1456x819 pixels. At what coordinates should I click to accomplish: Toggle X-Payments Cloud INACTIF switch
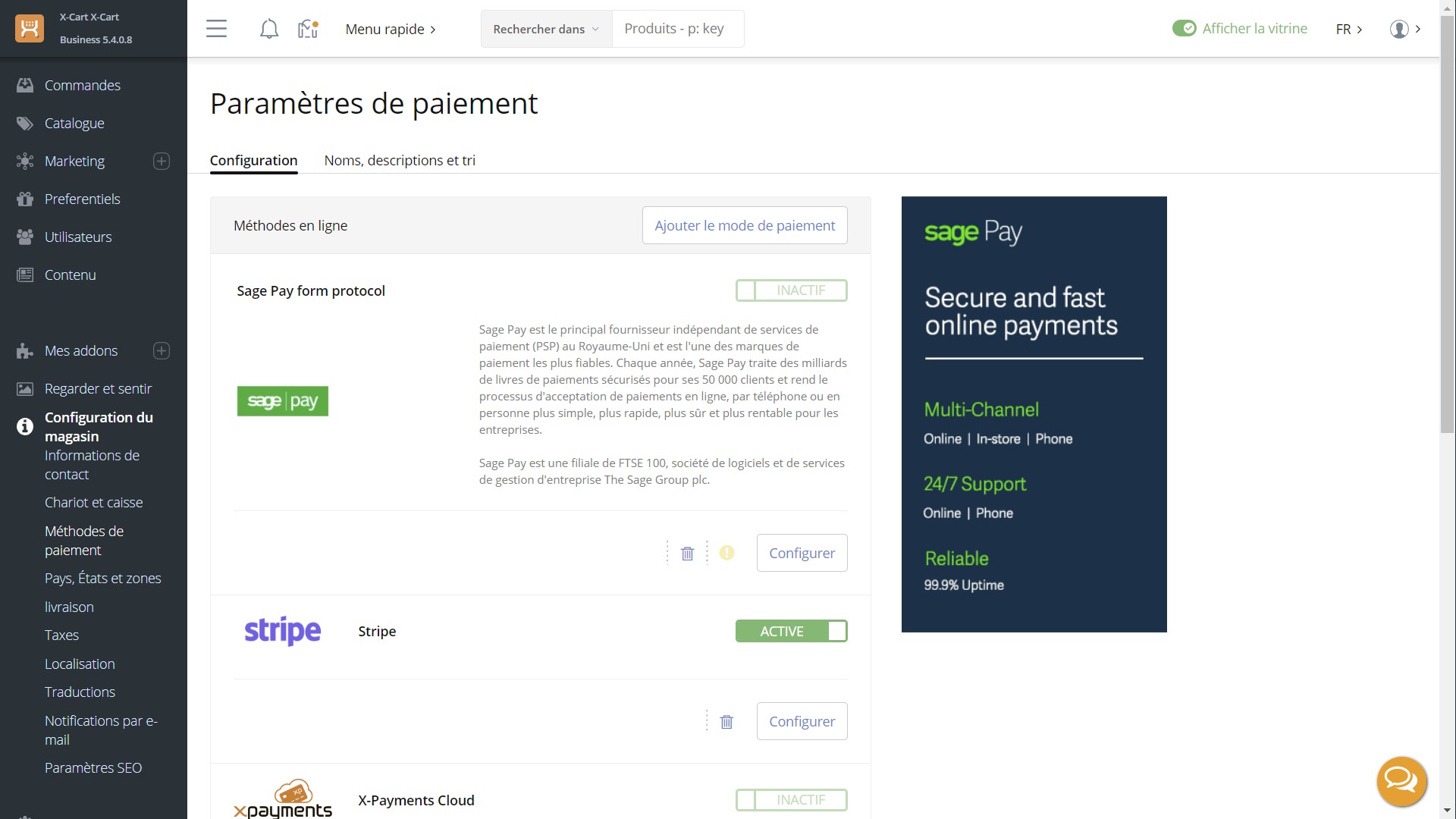pyautogui.click(x=791, y=800)
